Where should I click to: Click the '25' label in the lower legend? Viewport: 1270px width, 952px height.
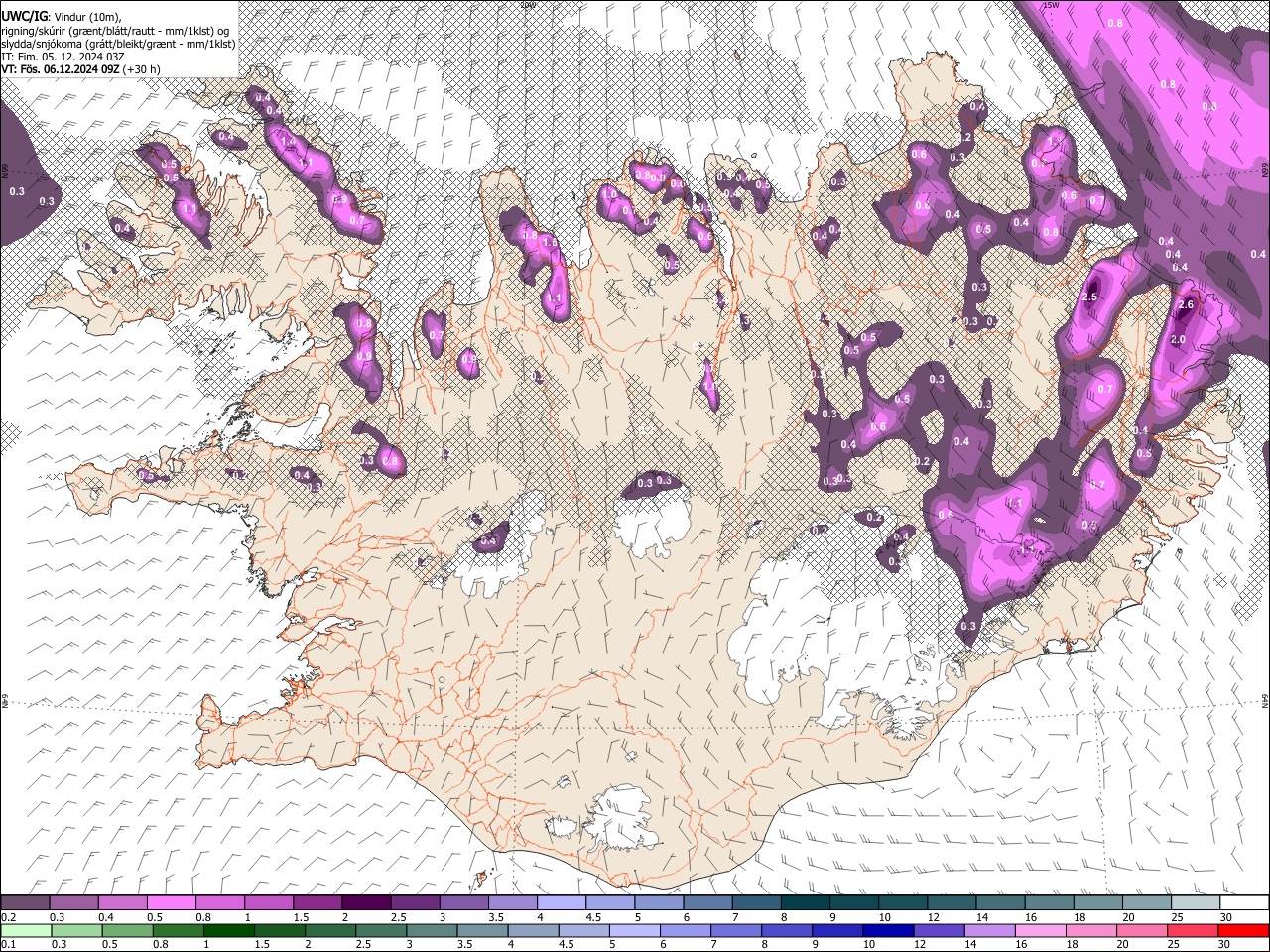(1174, 944)
